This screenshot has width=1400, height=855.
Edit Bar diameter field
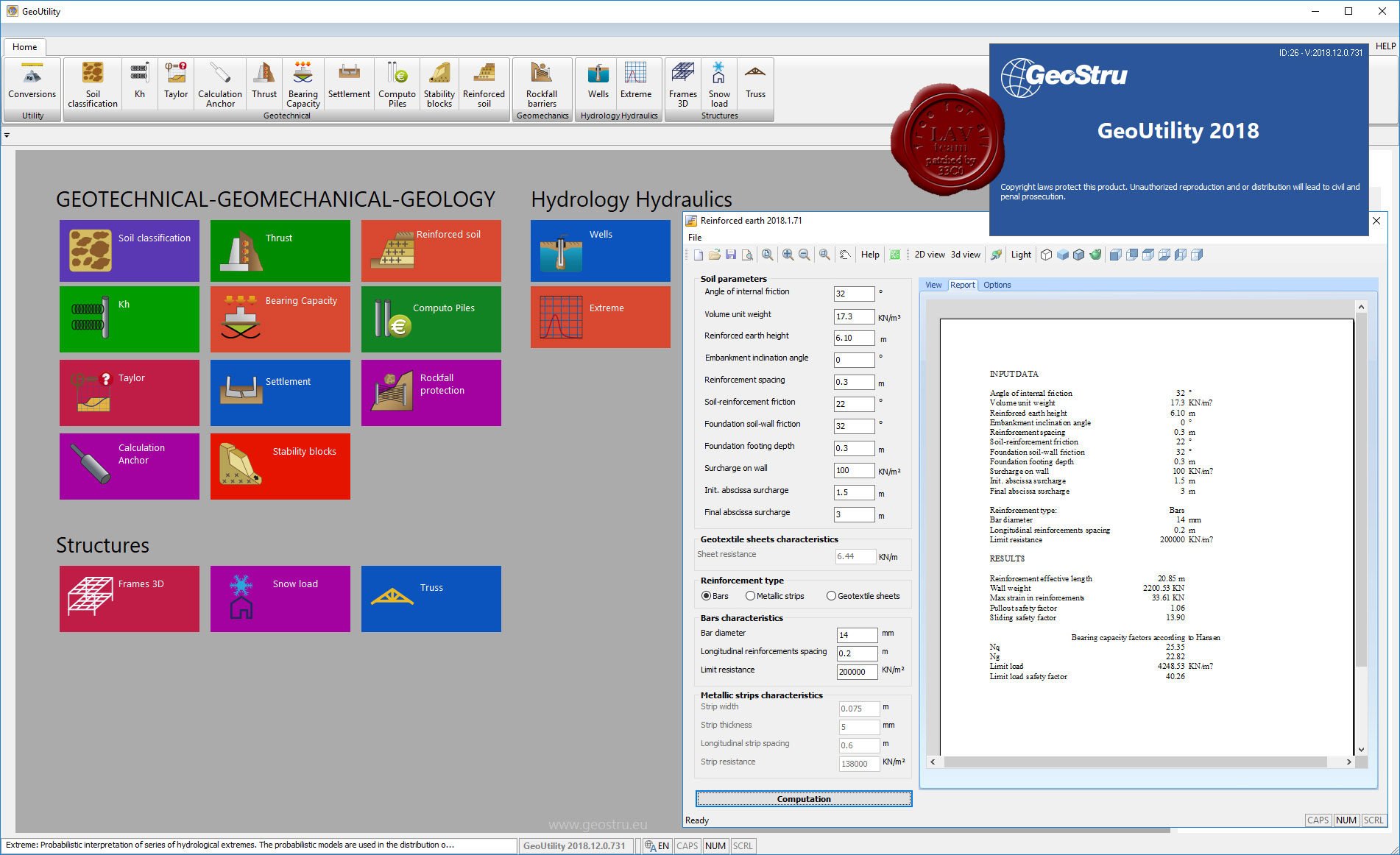[857, 635]
